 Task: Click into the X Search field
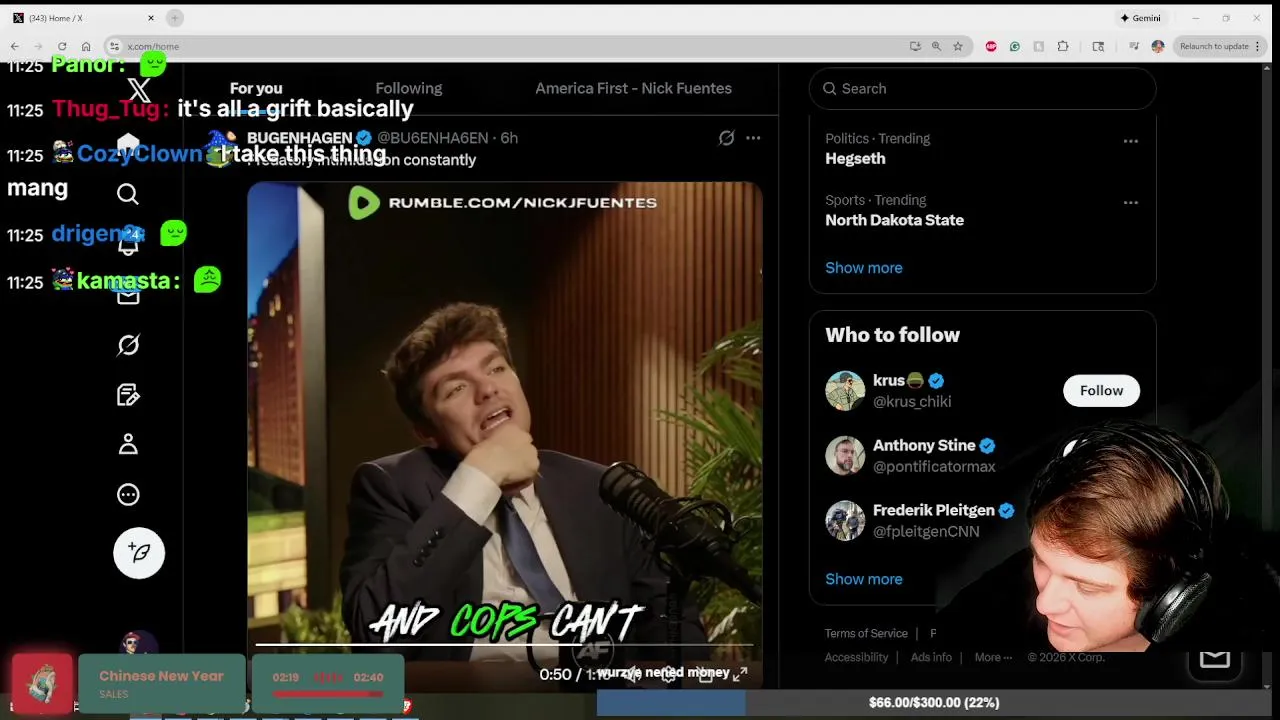tap(982, 88)
